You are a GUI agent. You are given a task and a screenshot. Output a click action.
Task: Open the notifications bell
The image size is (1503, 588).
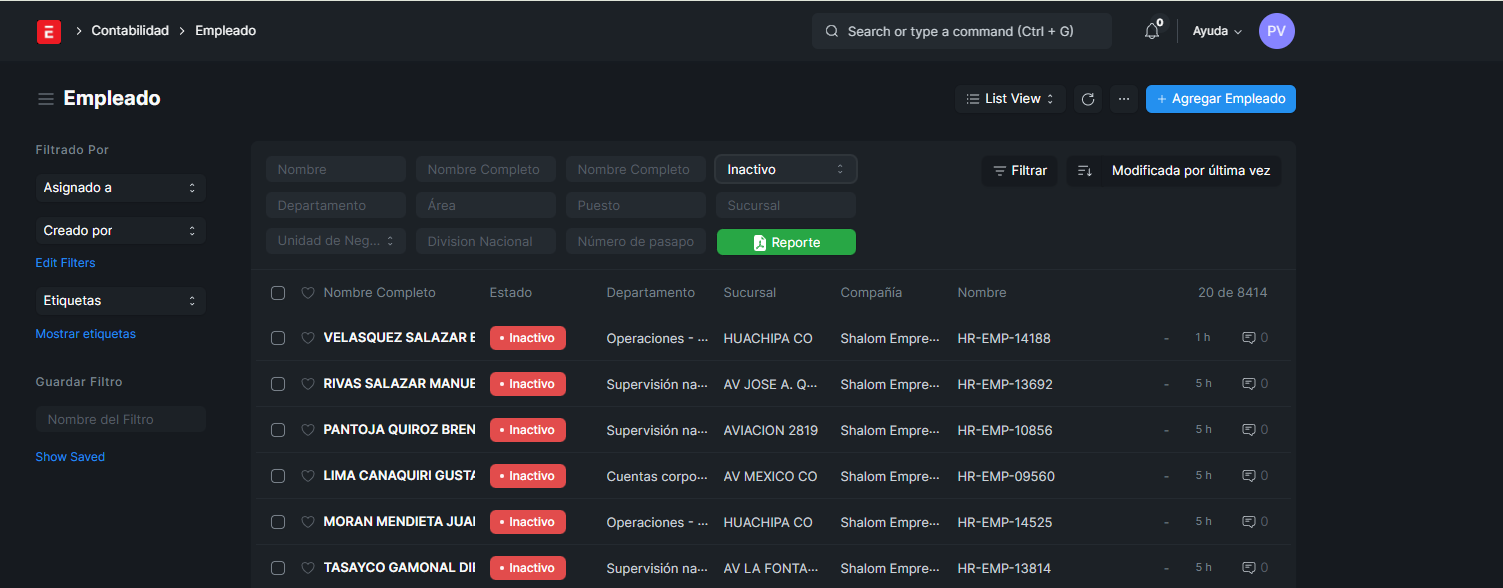click(x=1152, y=31)
